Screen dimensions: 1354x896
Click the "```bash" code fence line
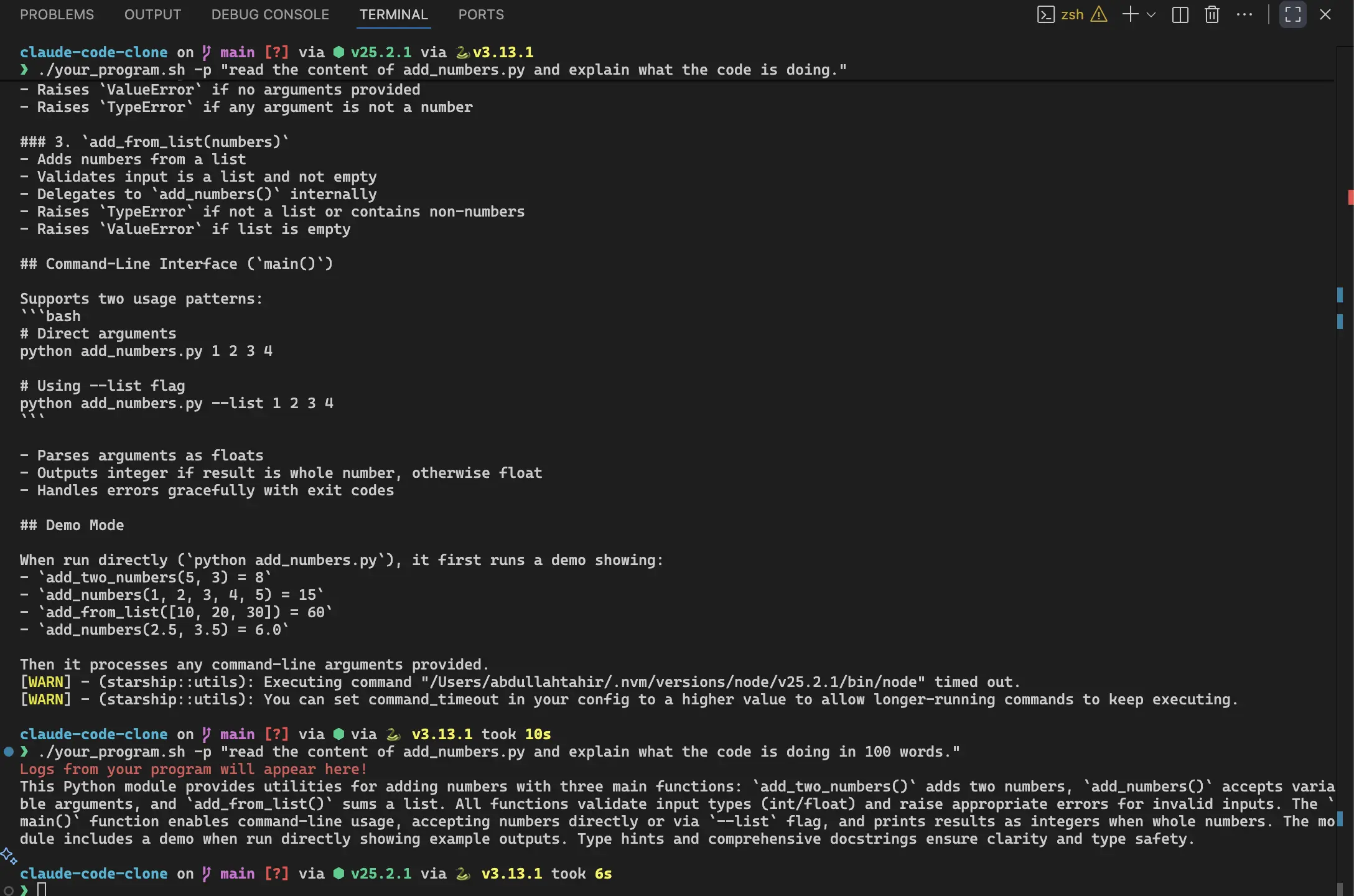coord(50,316)
